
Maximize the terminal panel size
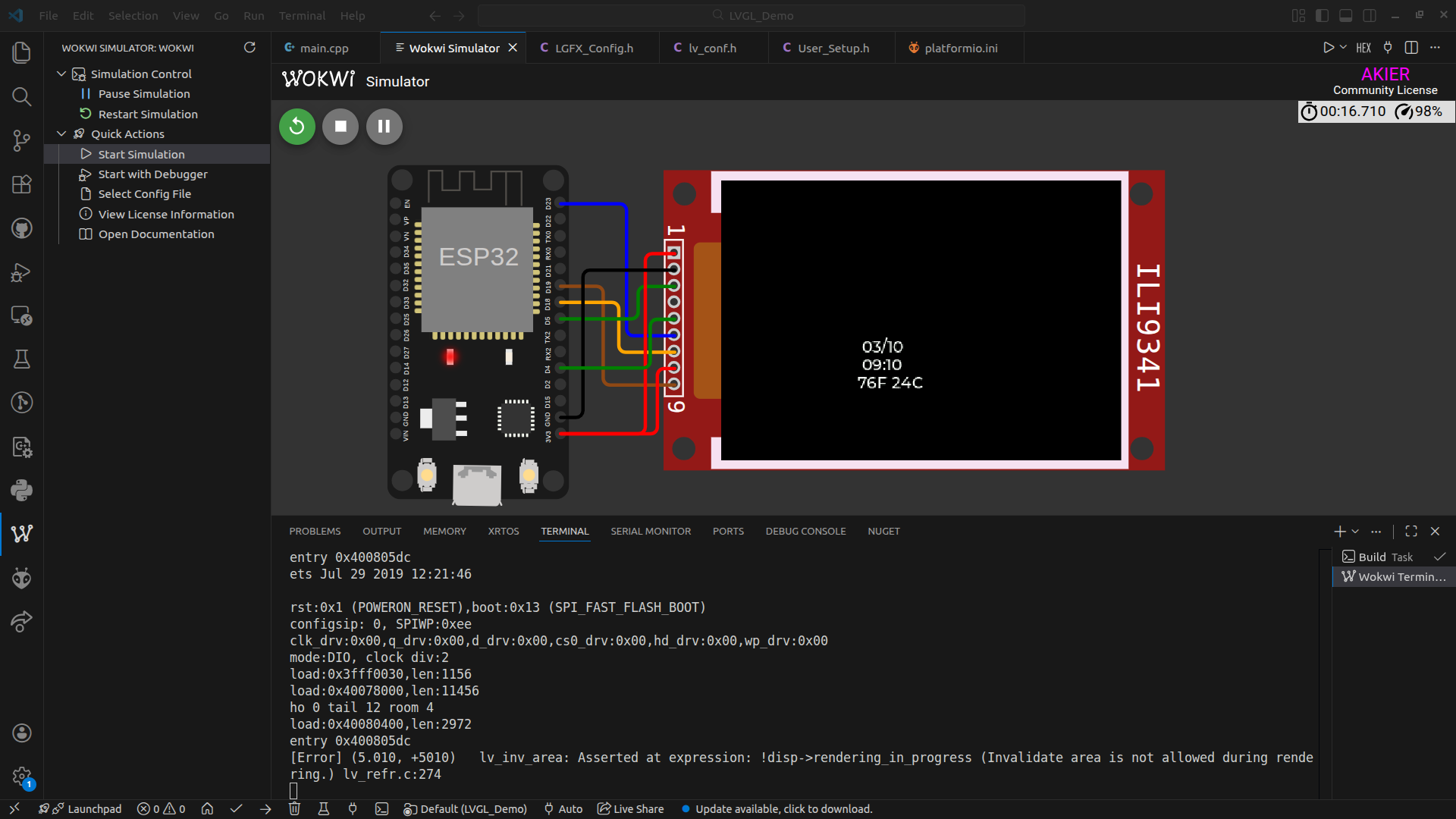[x=1411, y=532]
